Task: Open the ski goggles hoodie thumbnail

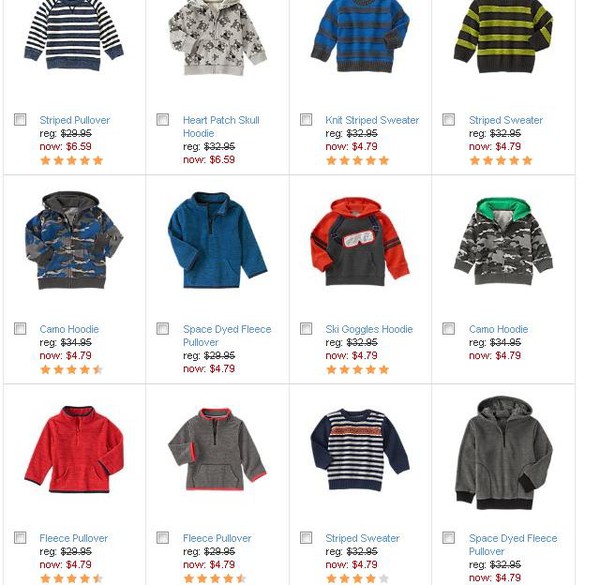Action: pyautogui.click(x=360, y=241)
